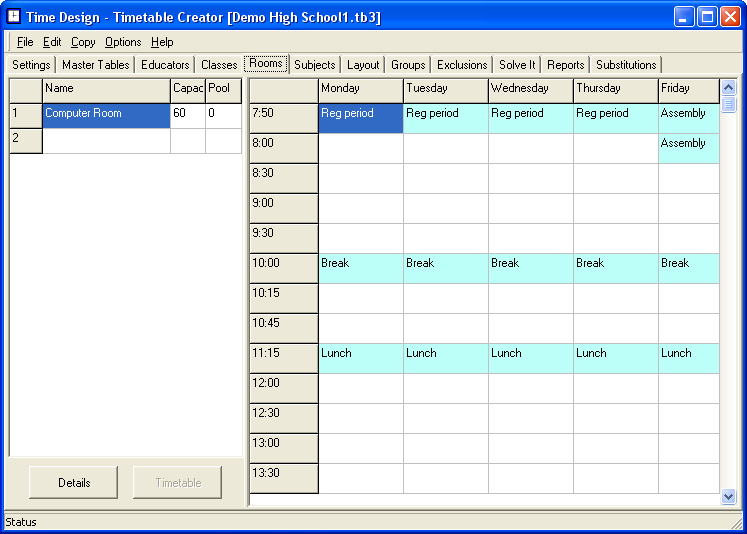Select the Master Tables tab

coord(96,65)
